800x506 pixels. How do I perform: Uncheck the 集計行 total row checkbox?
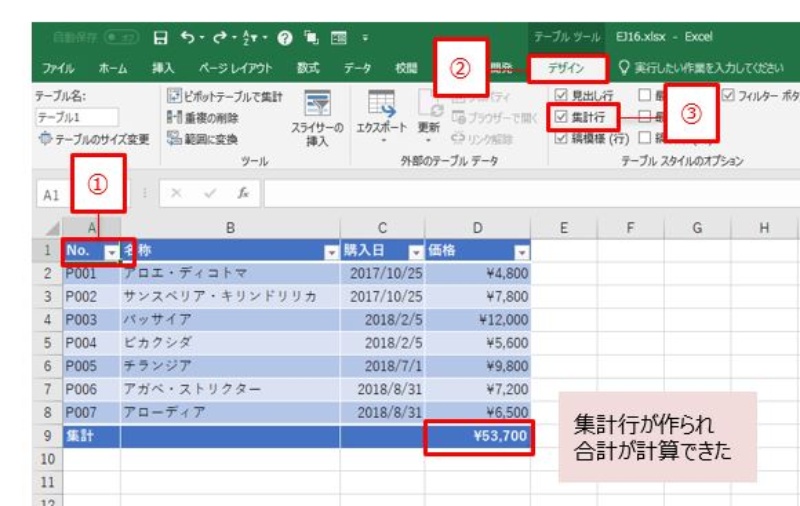point(561,117)
